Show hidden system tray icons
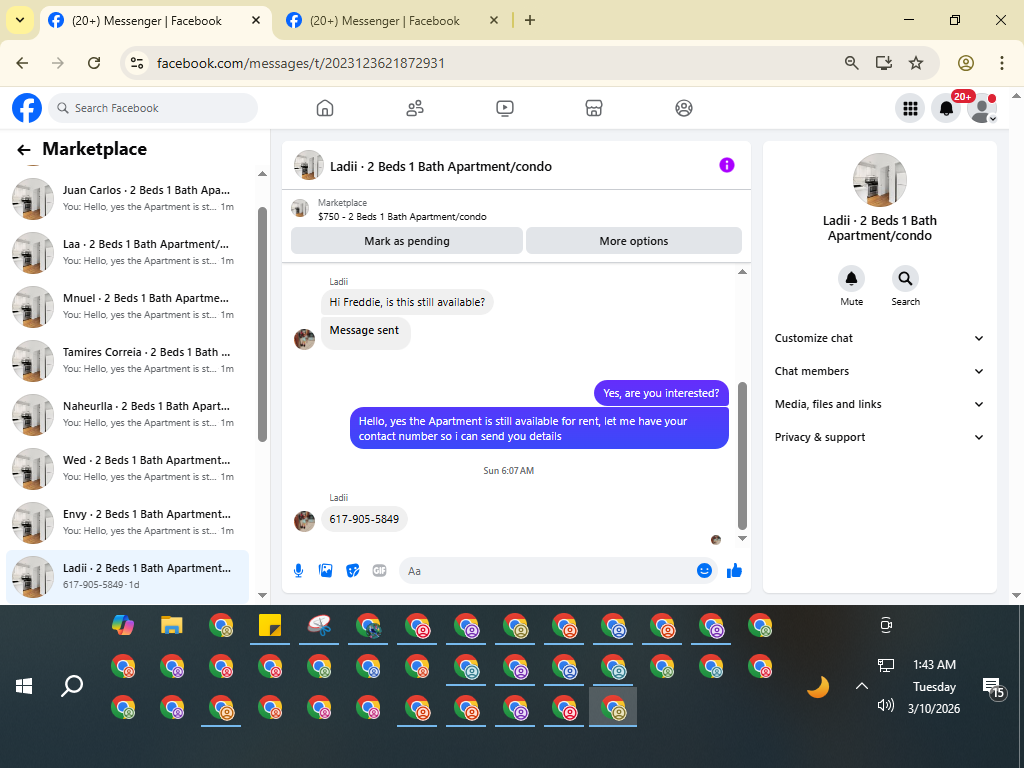The height and width of the screenshot is (768, 1024). click(x=862, y=686)
